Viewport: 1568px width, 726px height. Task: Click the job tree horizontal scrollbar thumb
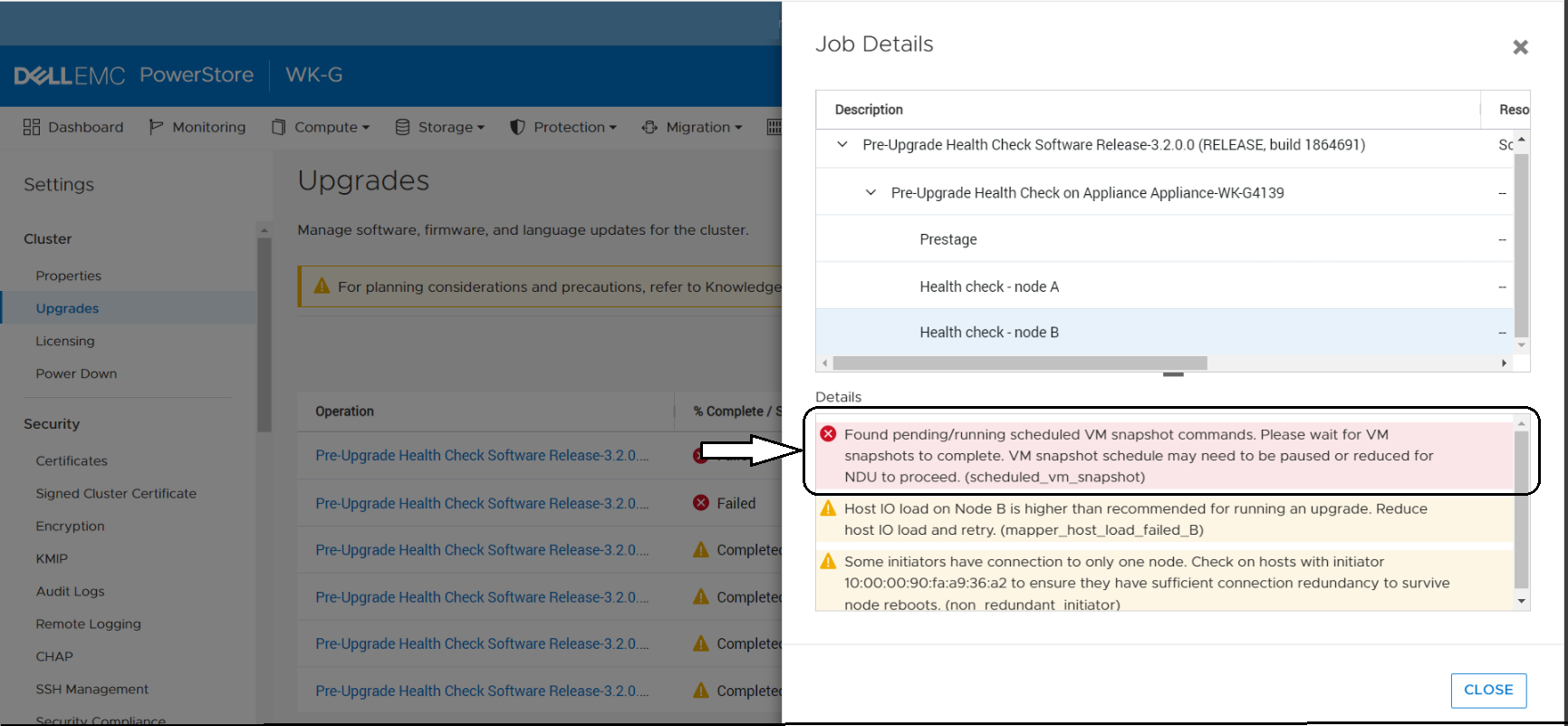1020,363
